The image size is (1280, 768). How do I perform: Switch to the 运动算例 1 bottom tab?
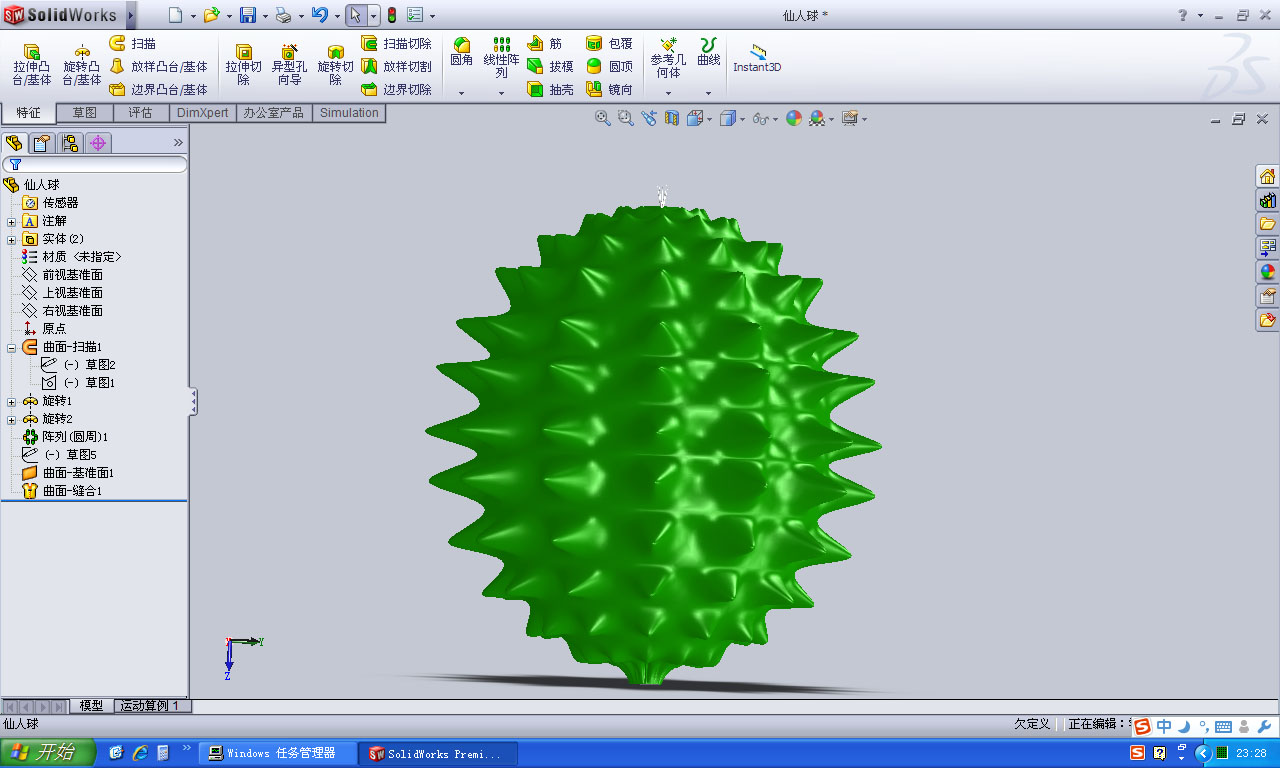pos(152,706)
